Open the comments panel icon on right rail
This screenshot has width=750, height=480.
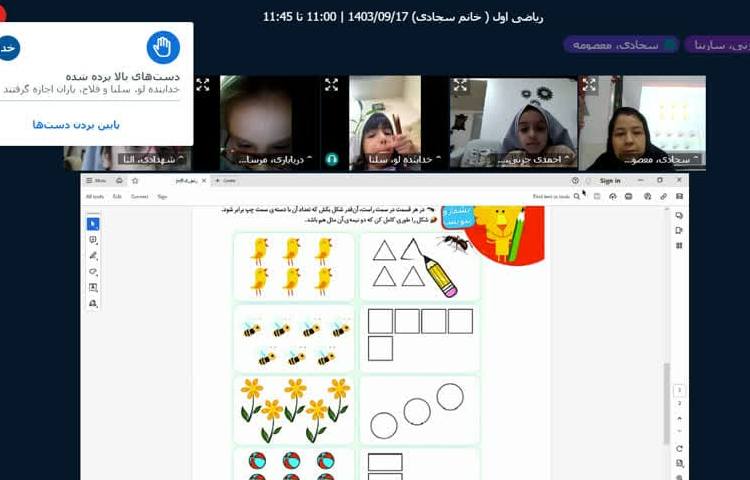pos(679,216)
